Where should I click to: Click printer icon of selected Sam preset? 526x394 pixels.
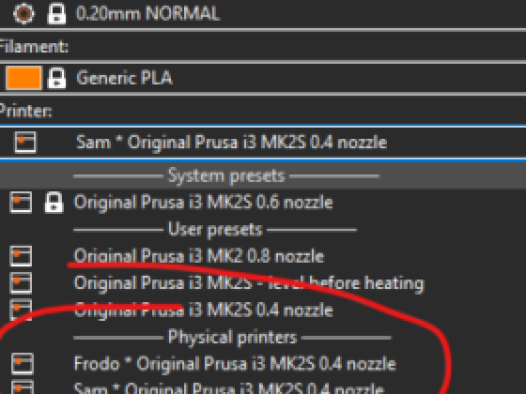pos(25,142)
